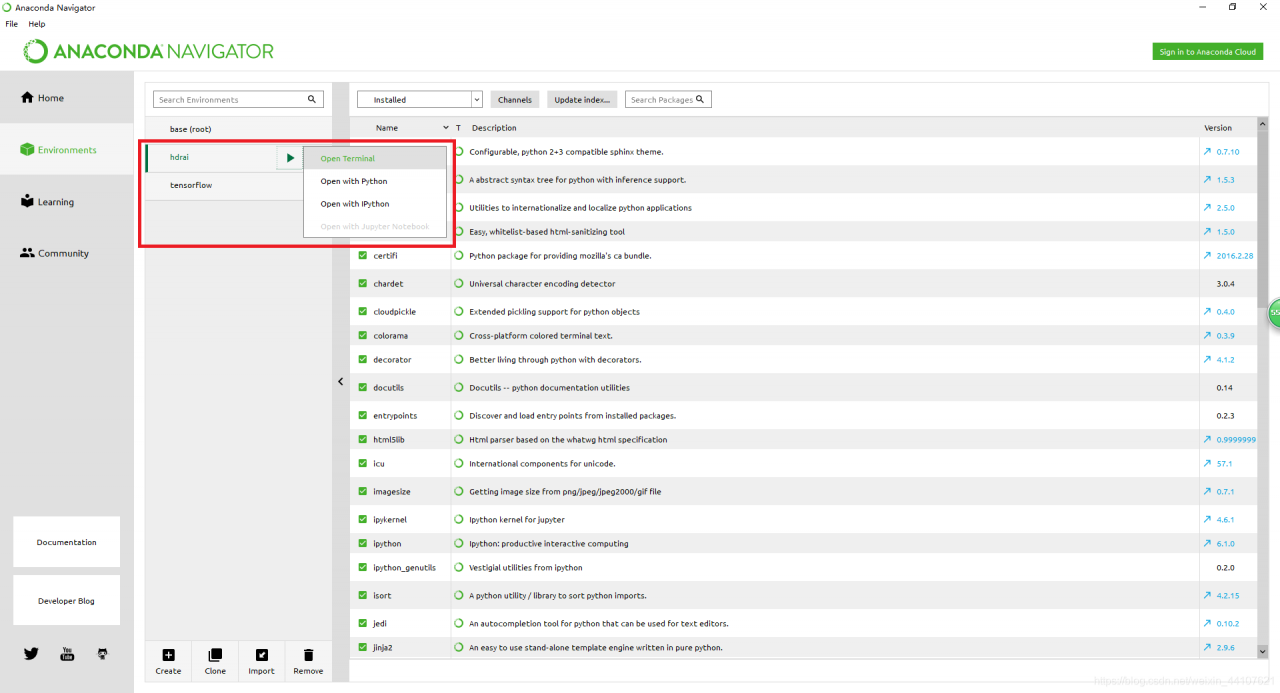Click the upgrade arrow beside version 0.9999999
This screenshot has width=1280, height=693.
point(1208,440)
